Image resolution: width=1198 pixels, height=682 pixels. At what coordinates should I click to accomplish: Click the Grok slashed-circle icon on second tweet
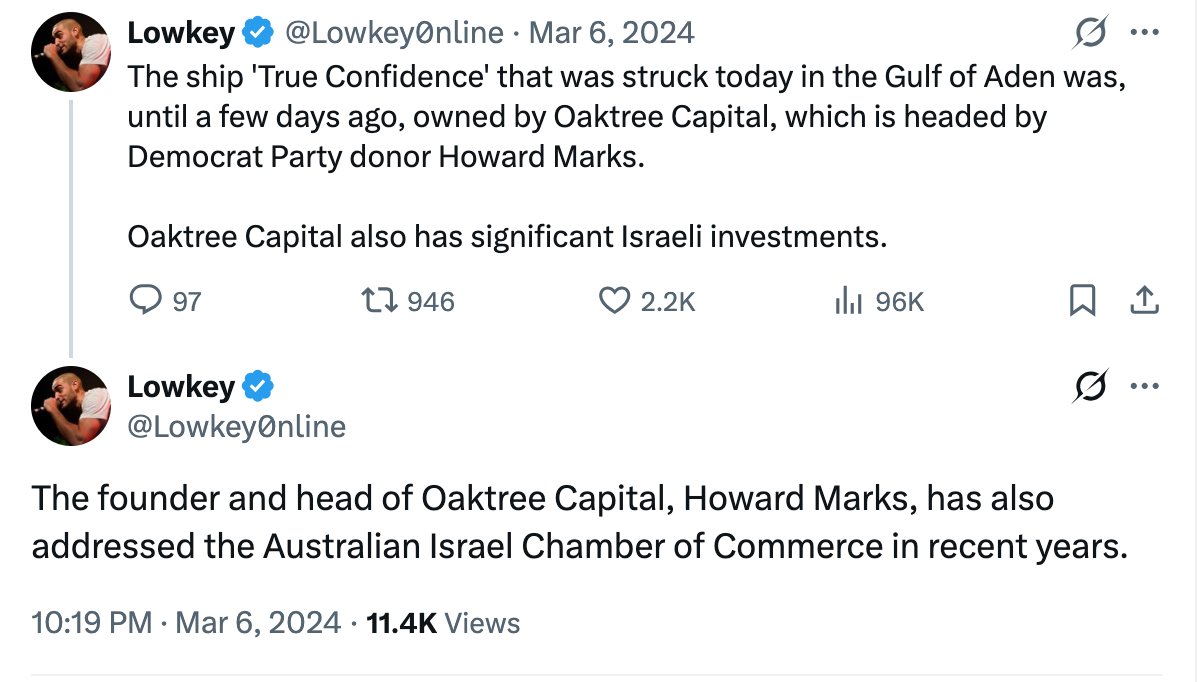pyautogui.click(x=1090, y=386)
